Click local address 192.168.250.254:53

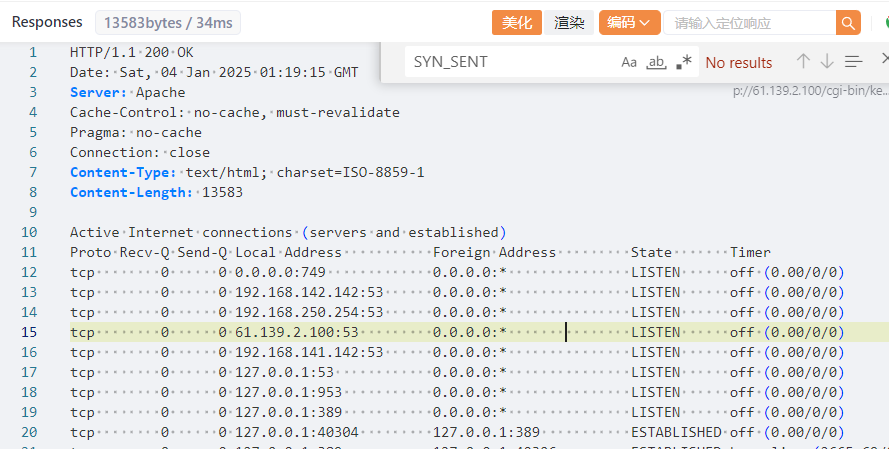309,312
